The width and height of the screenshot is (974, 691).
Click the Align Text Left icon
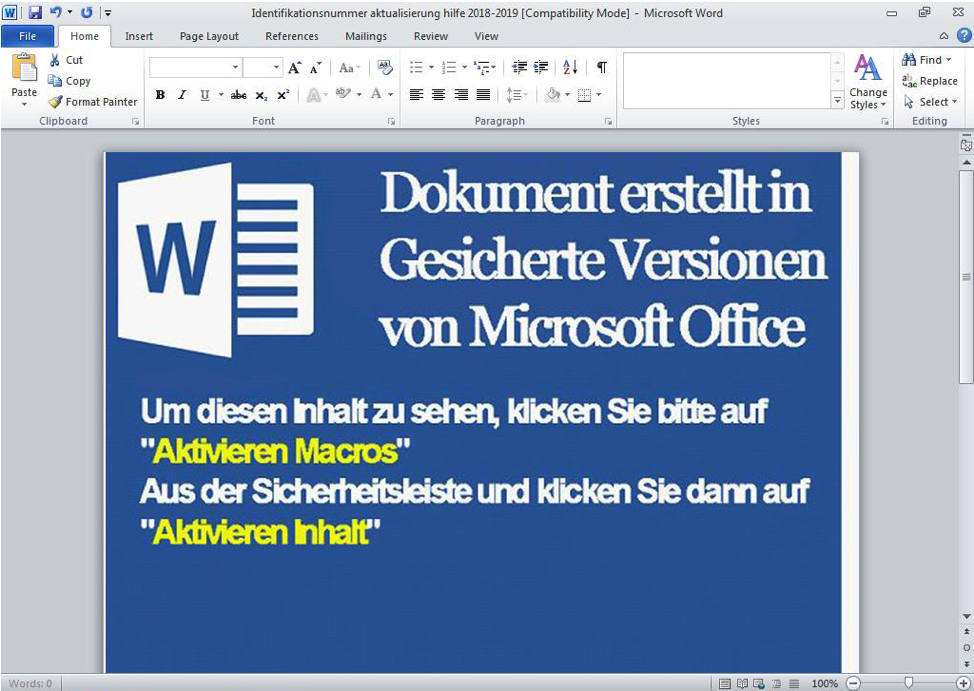(416, 94)
